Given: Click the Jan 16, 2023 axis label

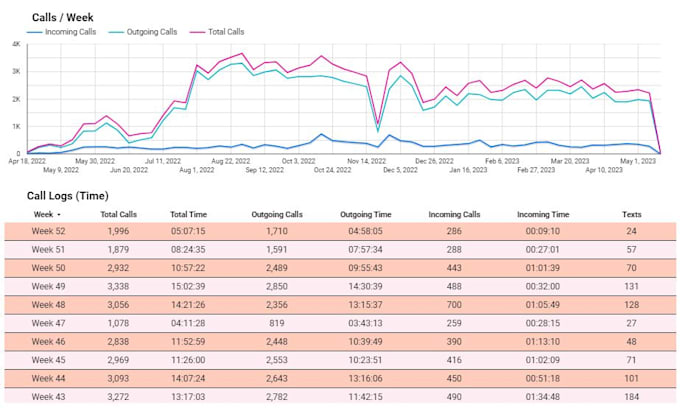Looking at the screenshot, I should (468, 170).
